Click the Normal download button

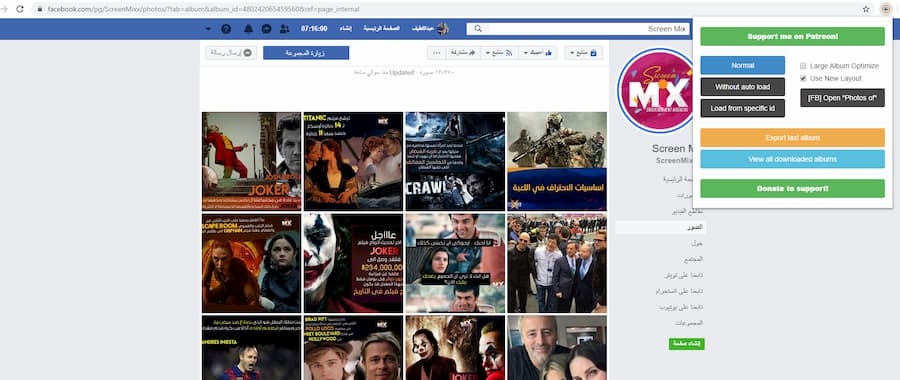coord(742,65)
